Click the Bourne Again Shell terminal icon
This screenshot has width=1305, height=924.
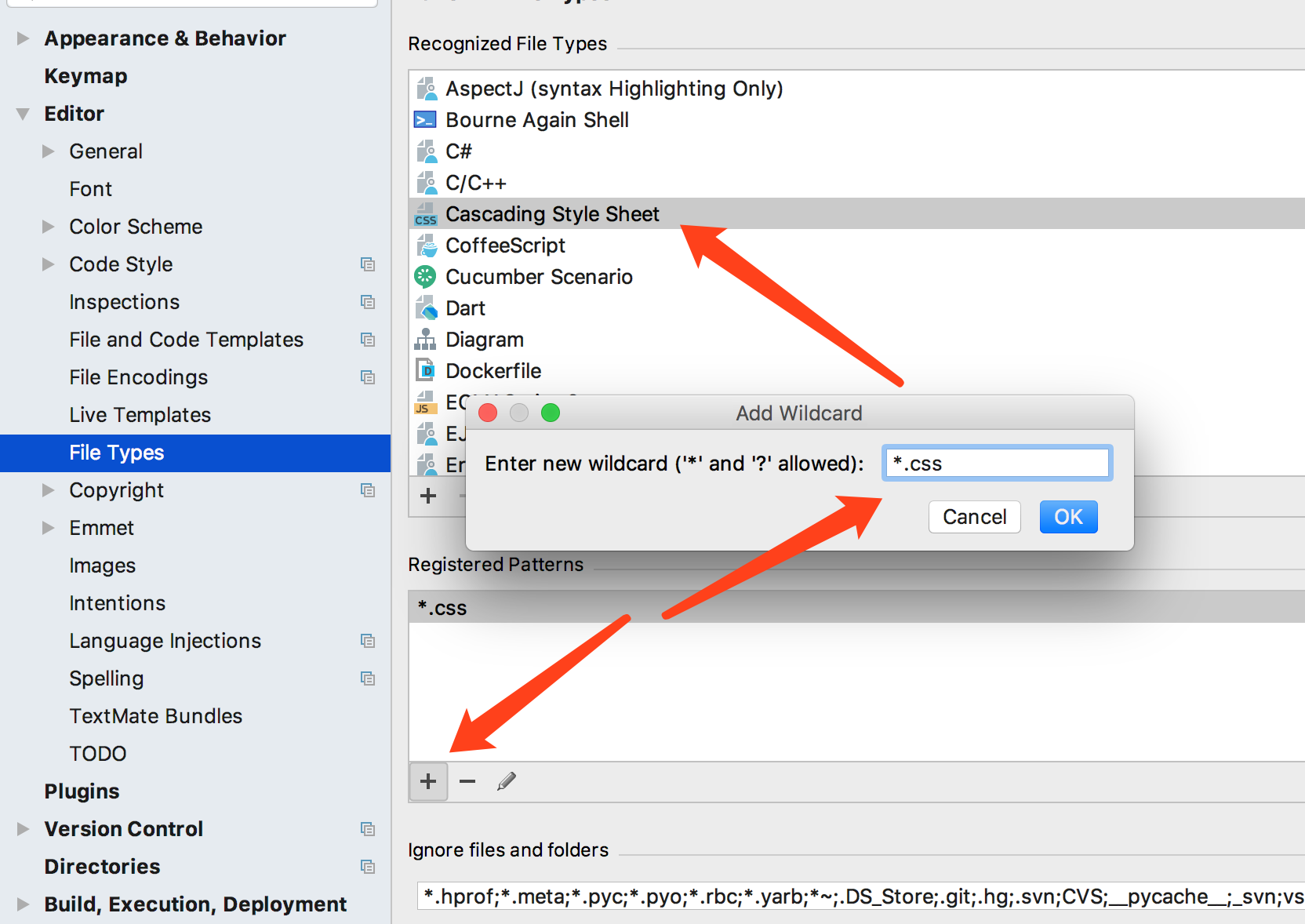click(425, 120)
